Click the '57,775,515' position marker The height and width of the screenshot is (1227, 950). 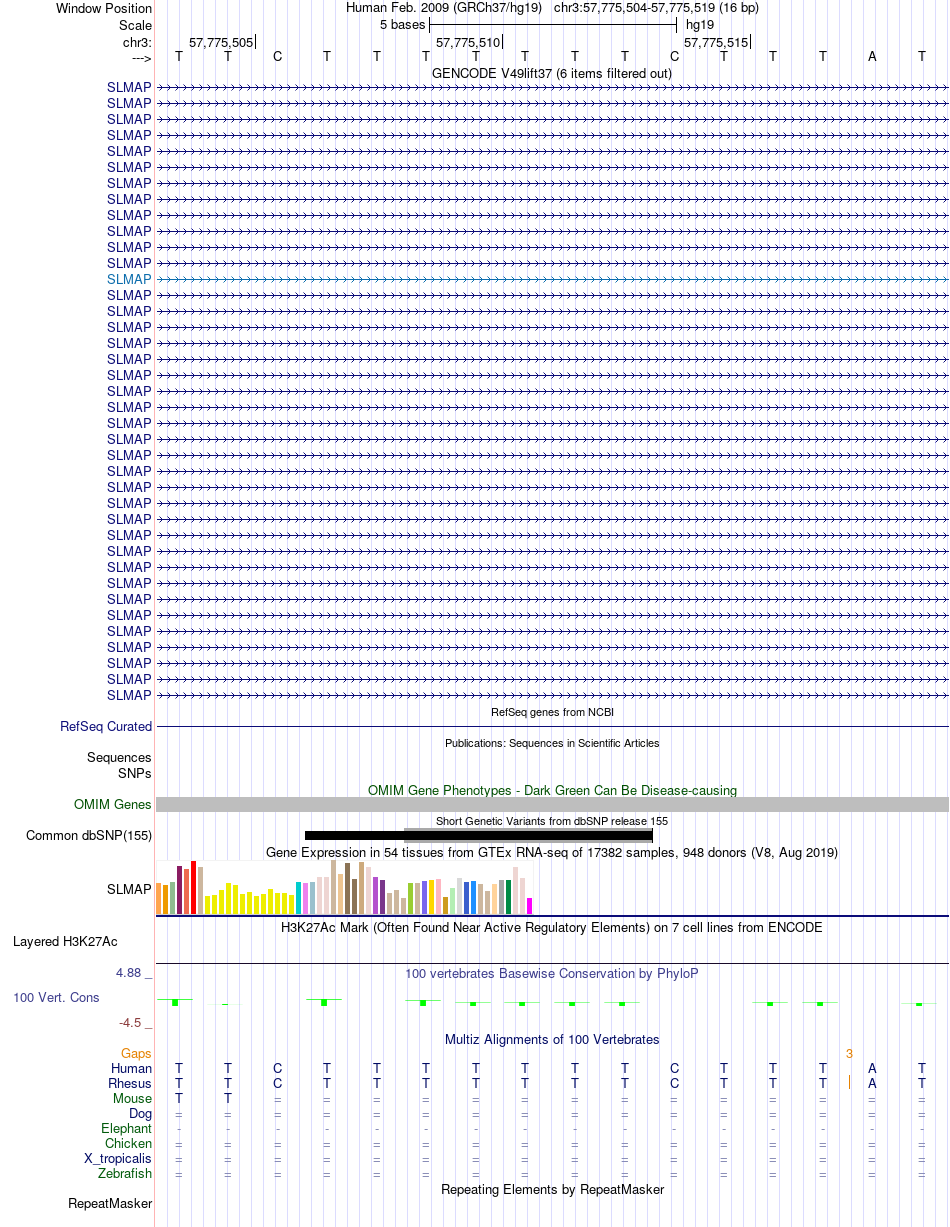pyautogui.click(x=715, y=42)
